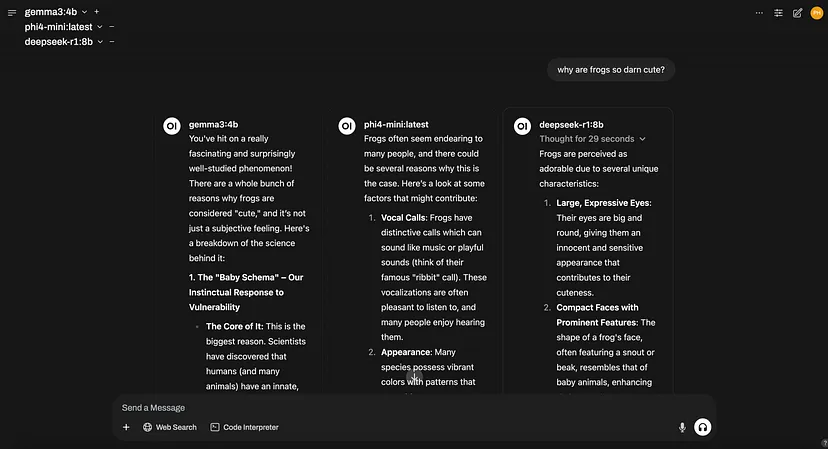Click the deepseek-r1:8b response header name
The width and height of the screenshot is (828, 449).
[x=571, y=125]
